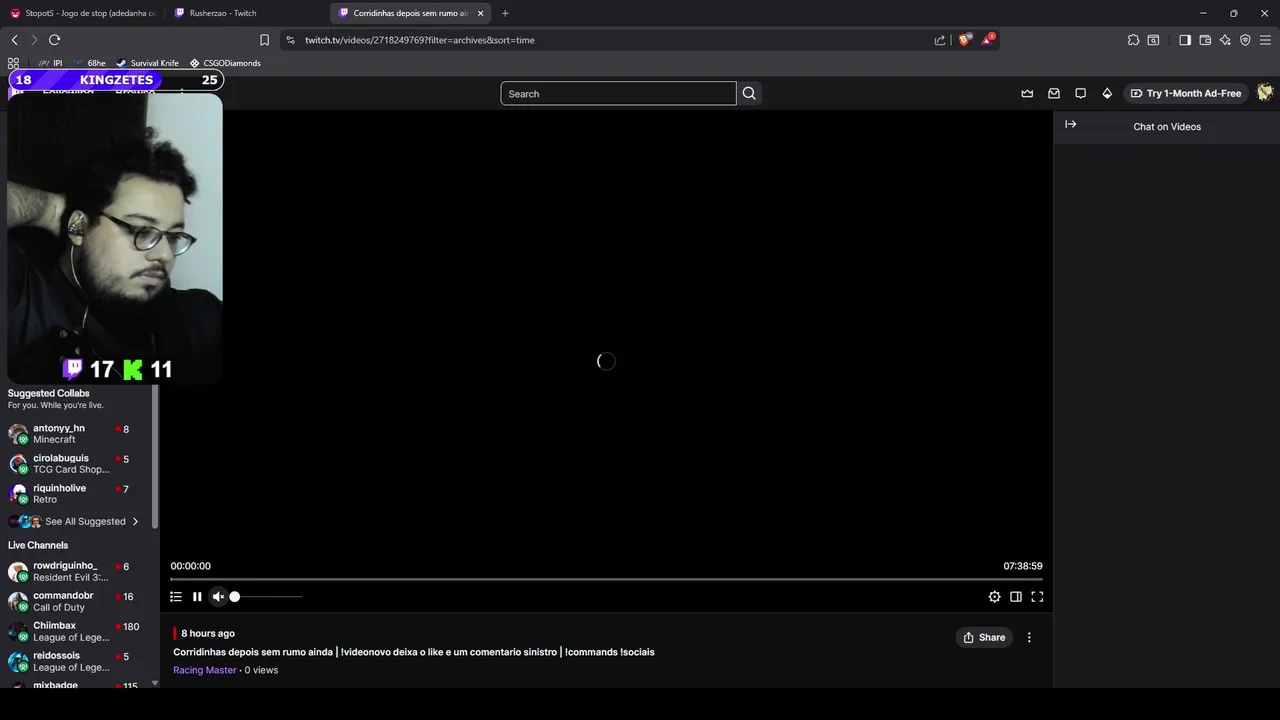Open riquinholive suggested channel
The width and height of the screenshot is (1280, 720).
point(79,494)
